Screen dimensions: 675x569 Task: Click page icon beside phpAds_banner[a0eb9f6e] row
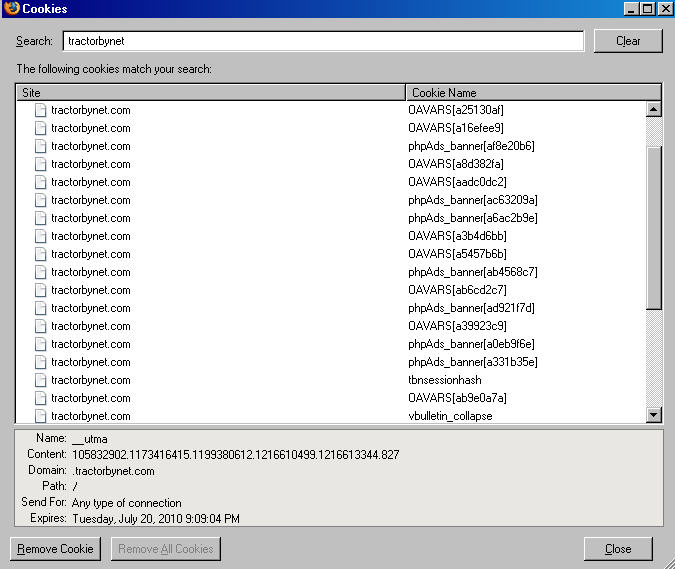click(x=40, y=344)
